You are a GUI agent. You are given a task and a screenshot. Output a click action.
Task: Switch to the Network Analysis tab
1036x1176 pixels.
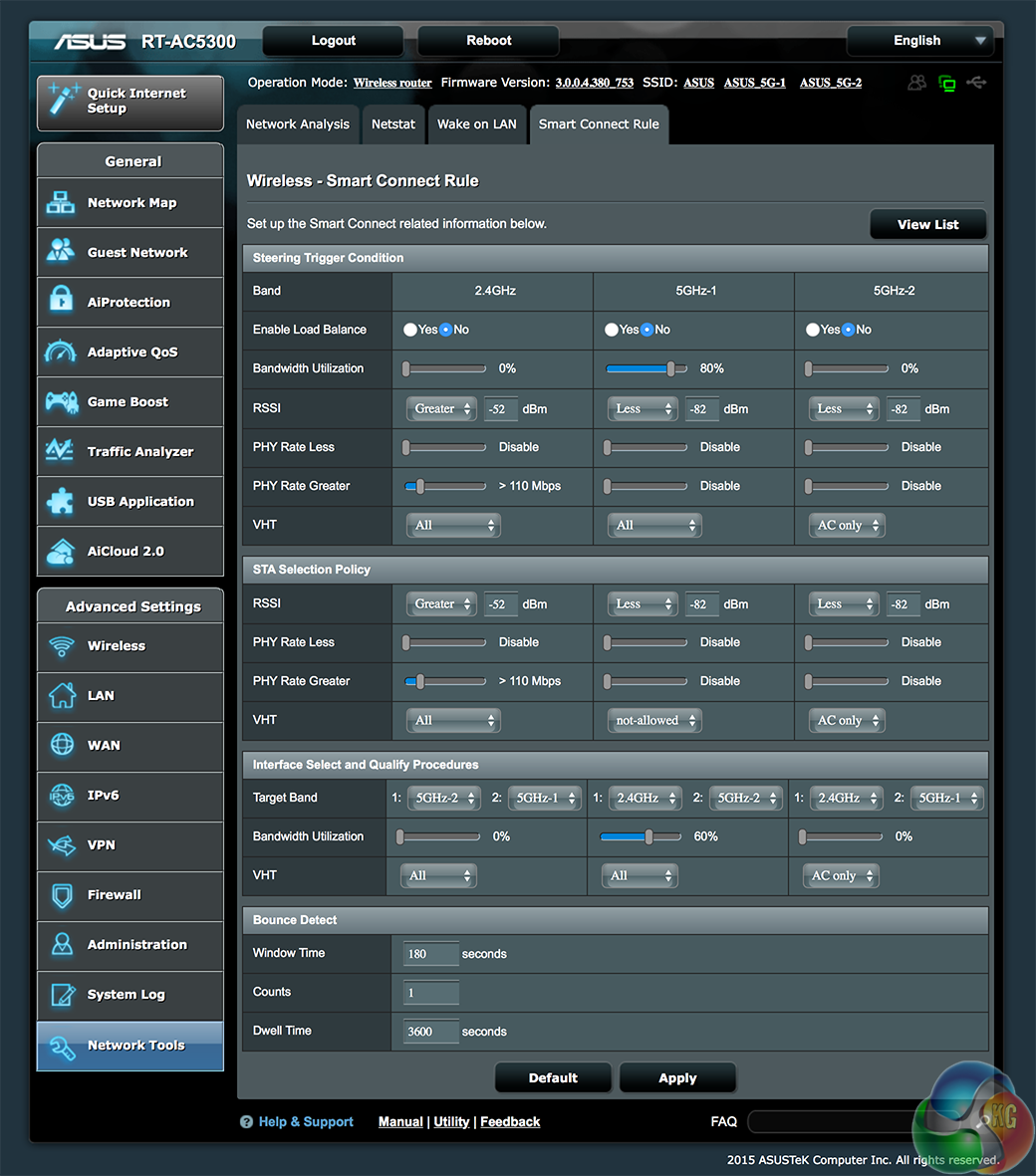click(x=298, y=124)
